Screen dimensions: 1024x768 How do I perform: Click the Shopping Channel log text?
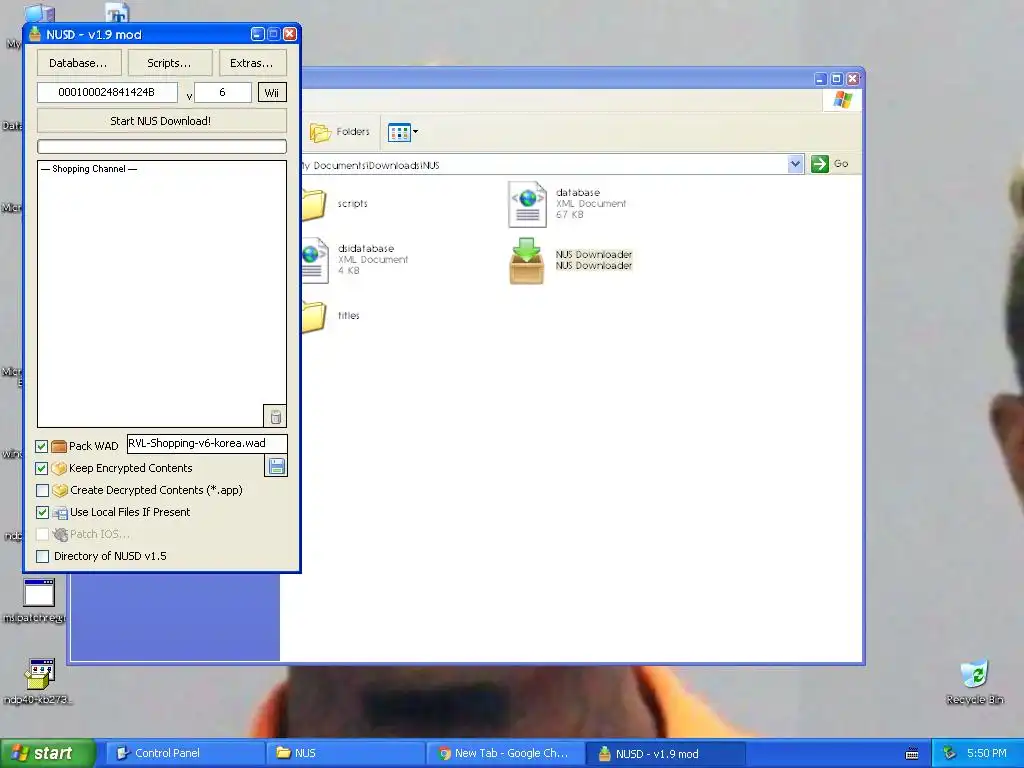(89, 169)
